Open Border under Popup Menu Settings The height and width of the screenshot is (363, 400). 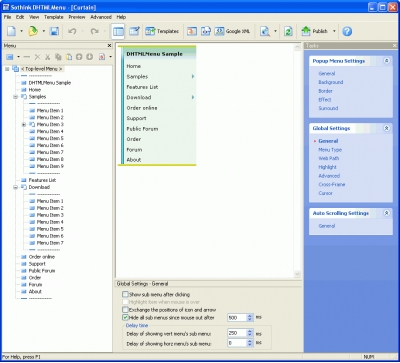(x=325, y=91)
